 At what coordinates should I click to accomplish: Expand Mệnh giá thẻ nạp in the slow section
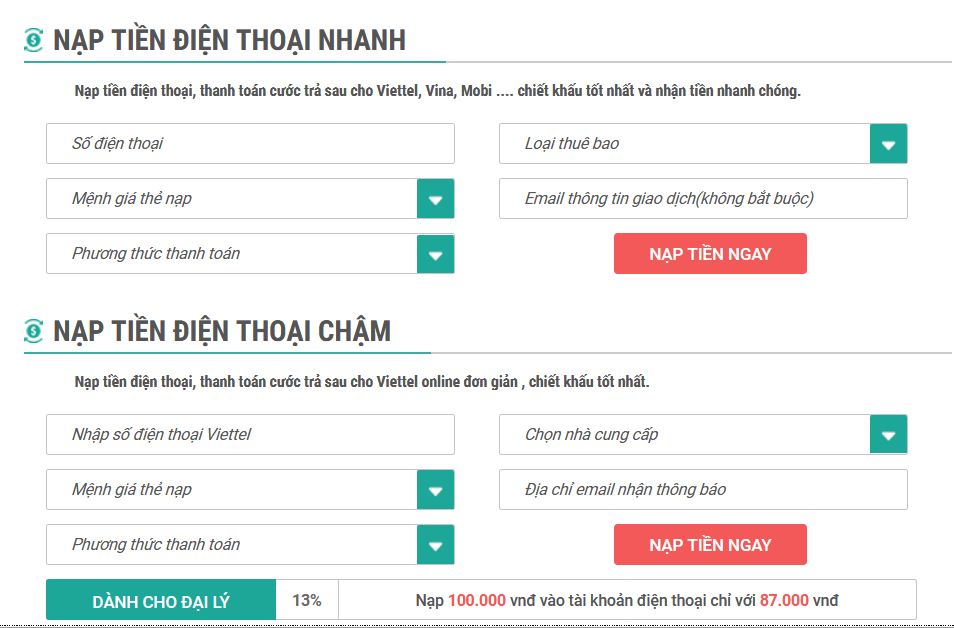tap(435, 489)
